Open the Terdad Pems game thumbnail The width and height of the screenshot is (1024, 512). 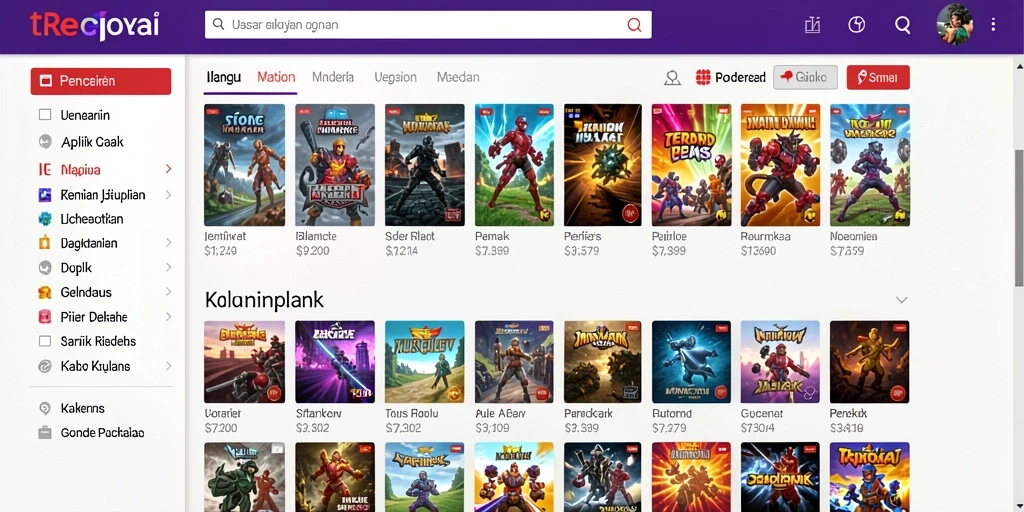click(x=691, y=165)
